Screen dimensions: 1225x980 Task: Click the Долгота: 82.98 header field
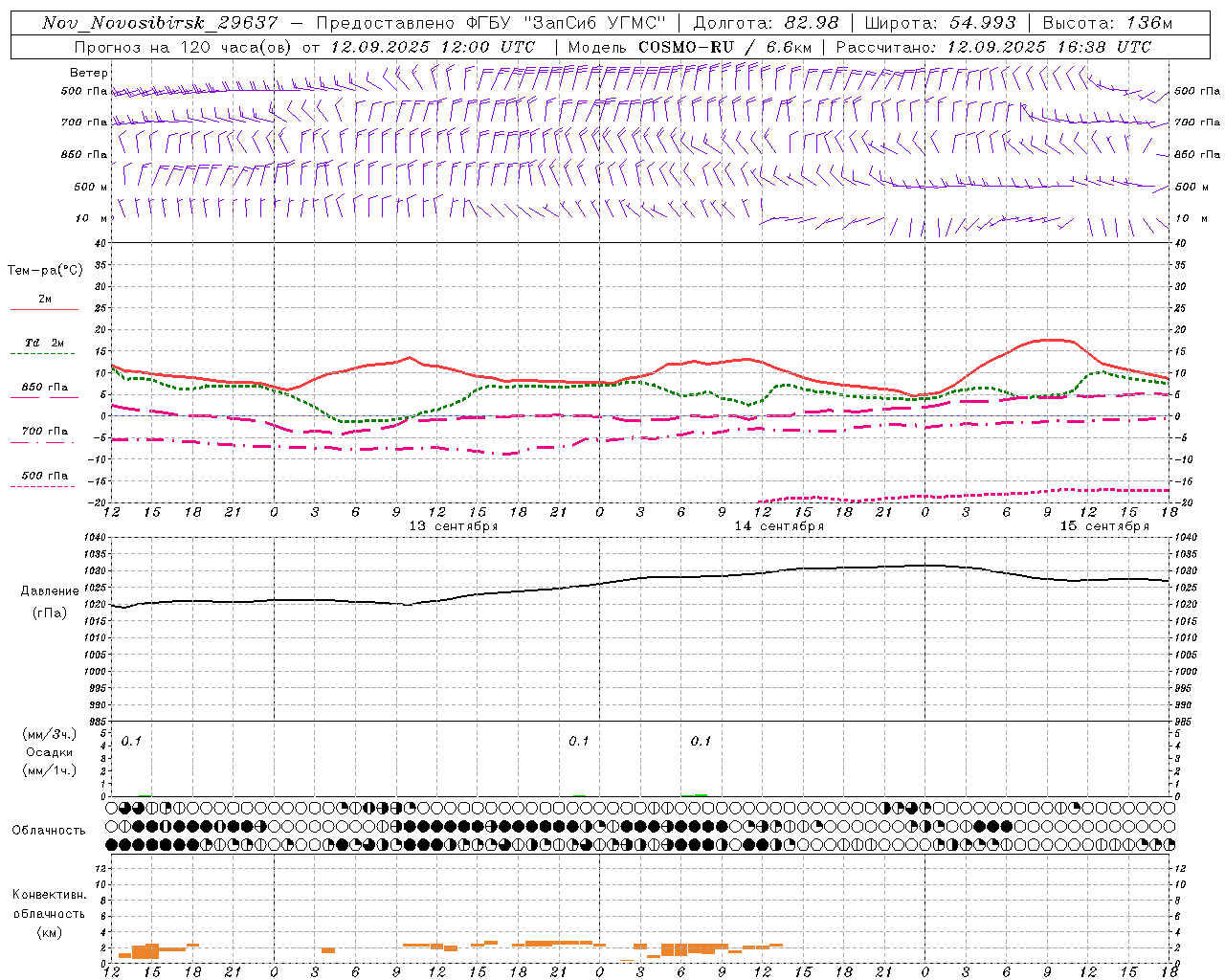[766, 23]
